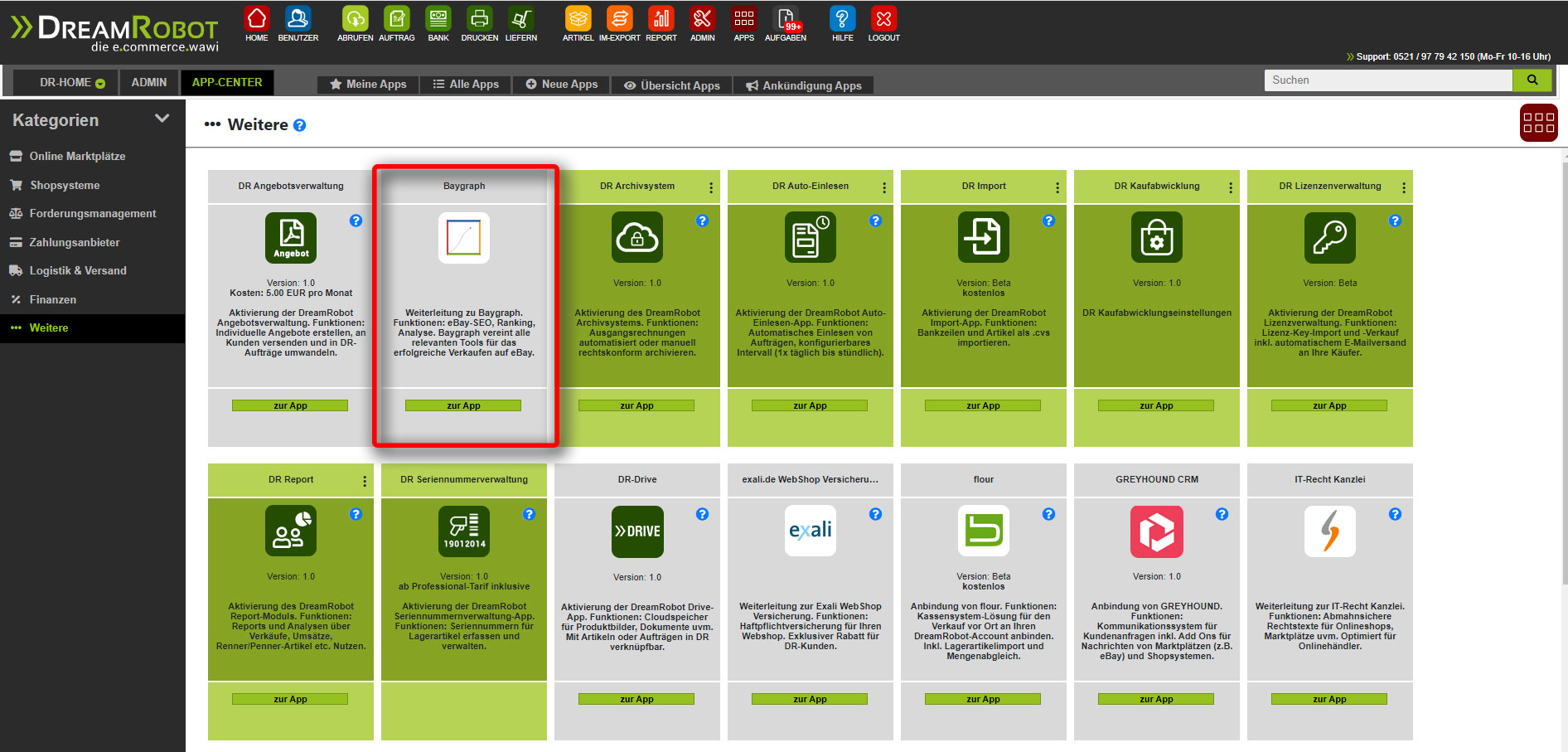Open the Neue Apps tab

click(x=561, y=85)
